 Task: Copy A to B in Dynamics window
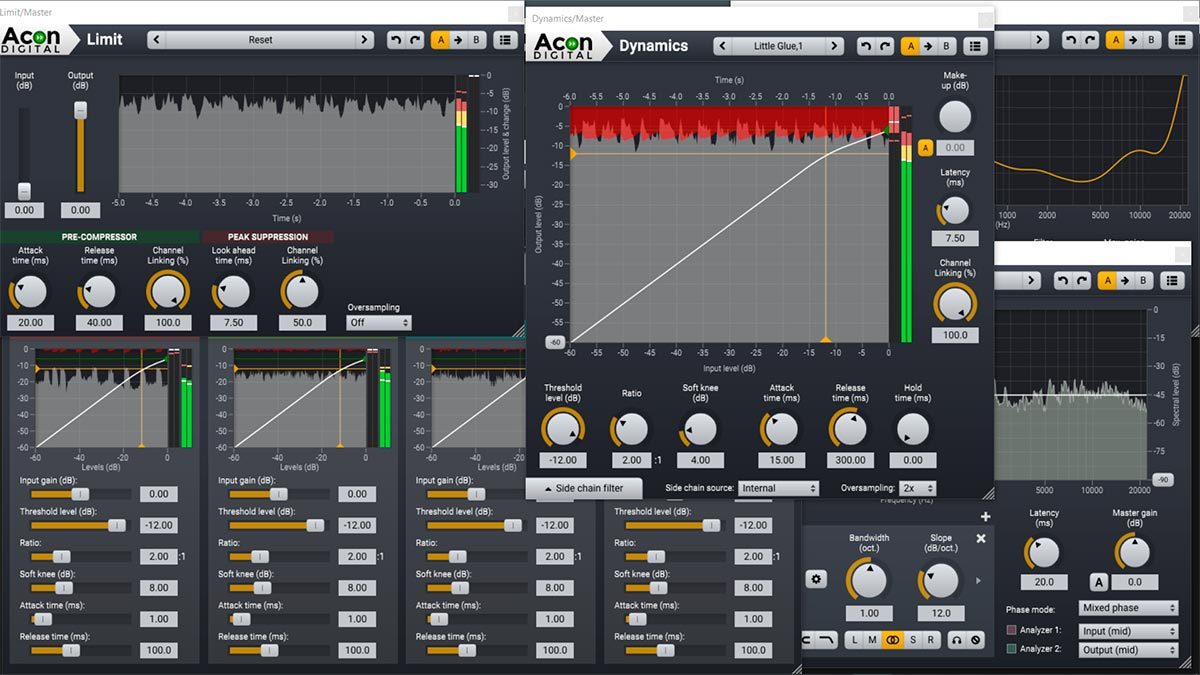coord(928,46)
